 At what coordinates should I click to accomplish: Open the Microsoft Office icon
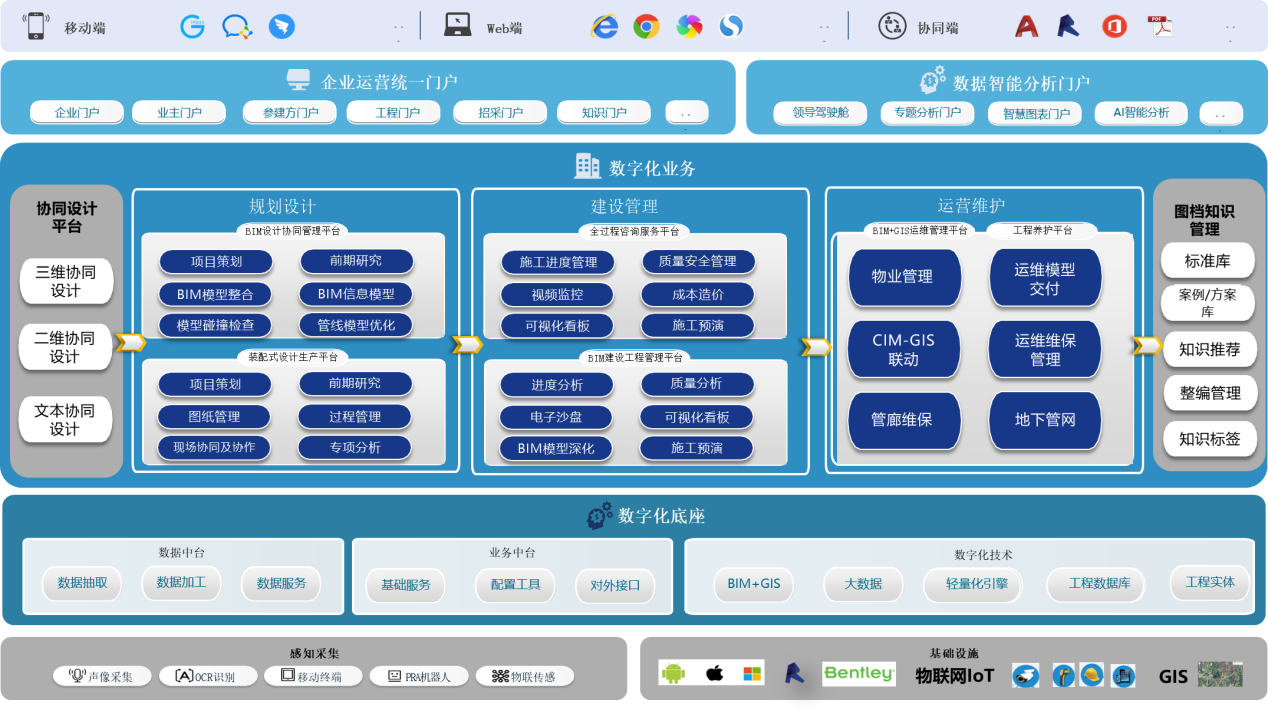pyautogui.click(x=1114, y=26)
